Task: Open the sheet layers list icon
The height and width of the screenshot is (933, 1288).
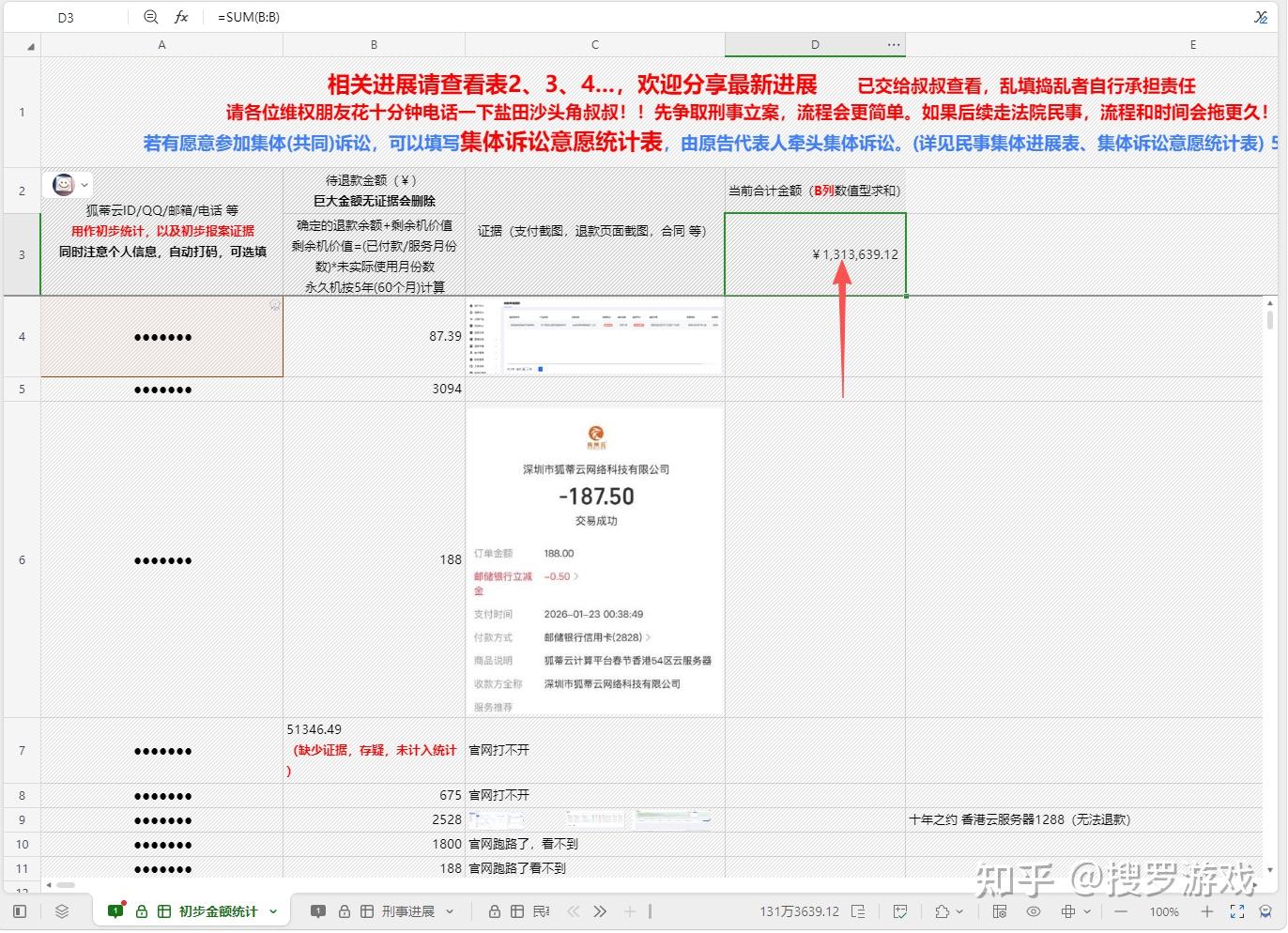Action: pos(62,911)
